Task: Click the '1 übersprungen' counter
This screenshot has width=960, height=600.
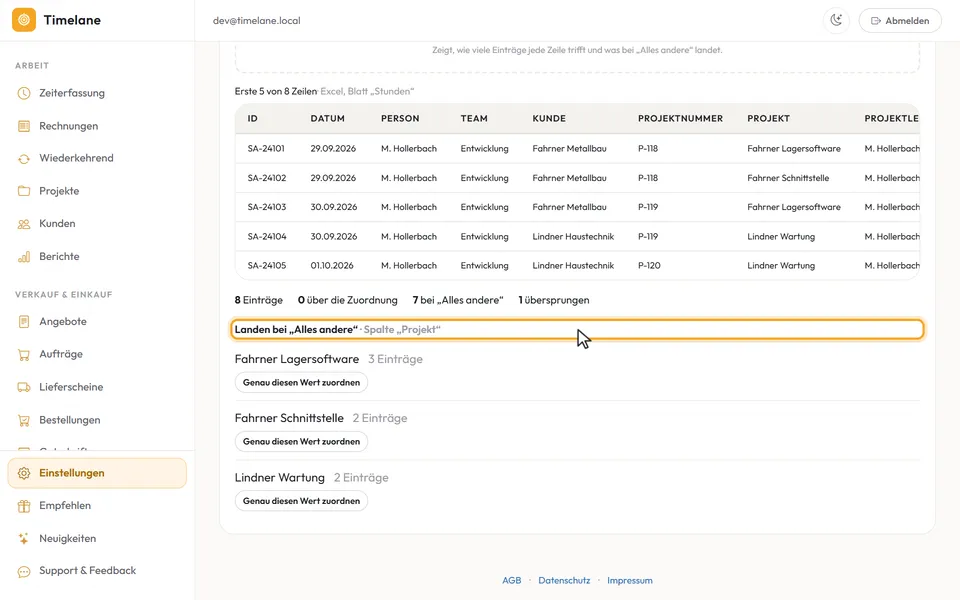Action: (553, 300)
